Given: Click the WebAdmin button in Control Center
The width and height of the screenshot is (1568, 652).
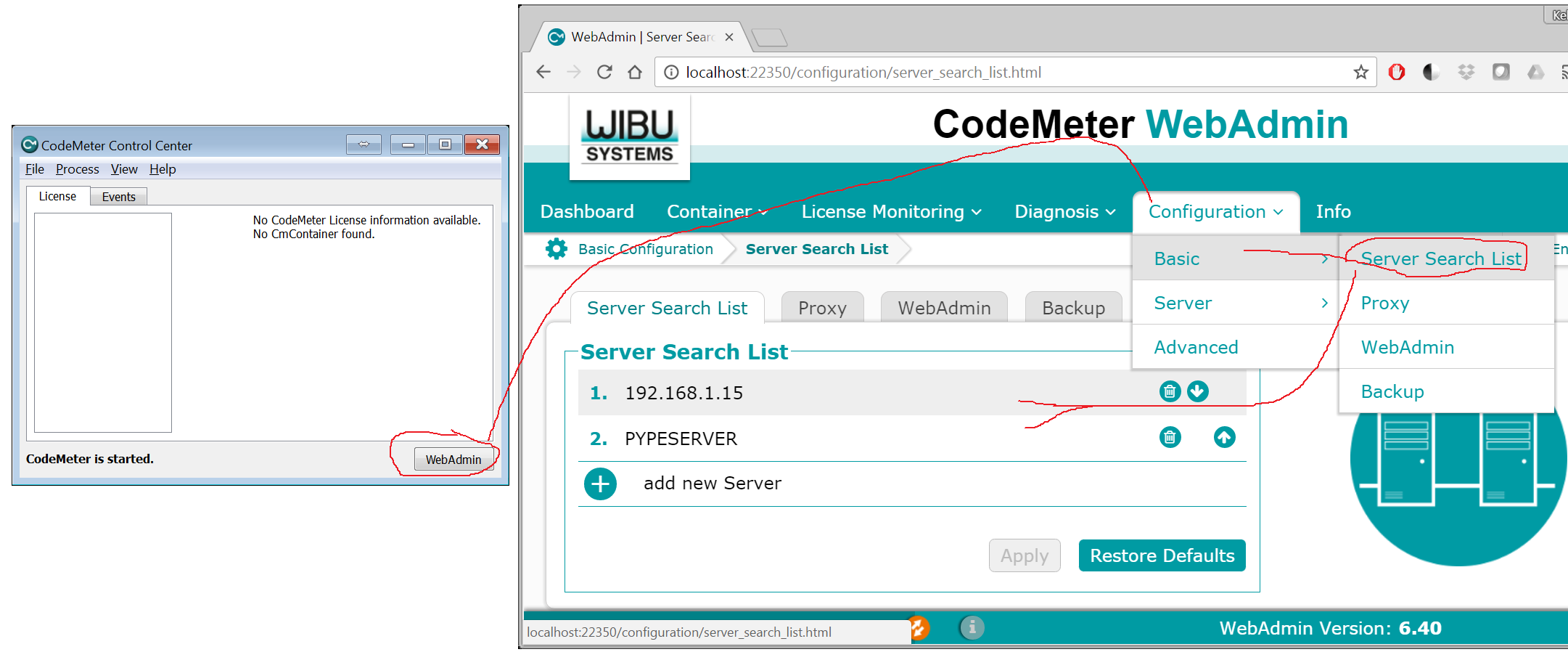Looking at the screenshot, I should (453, 460).
